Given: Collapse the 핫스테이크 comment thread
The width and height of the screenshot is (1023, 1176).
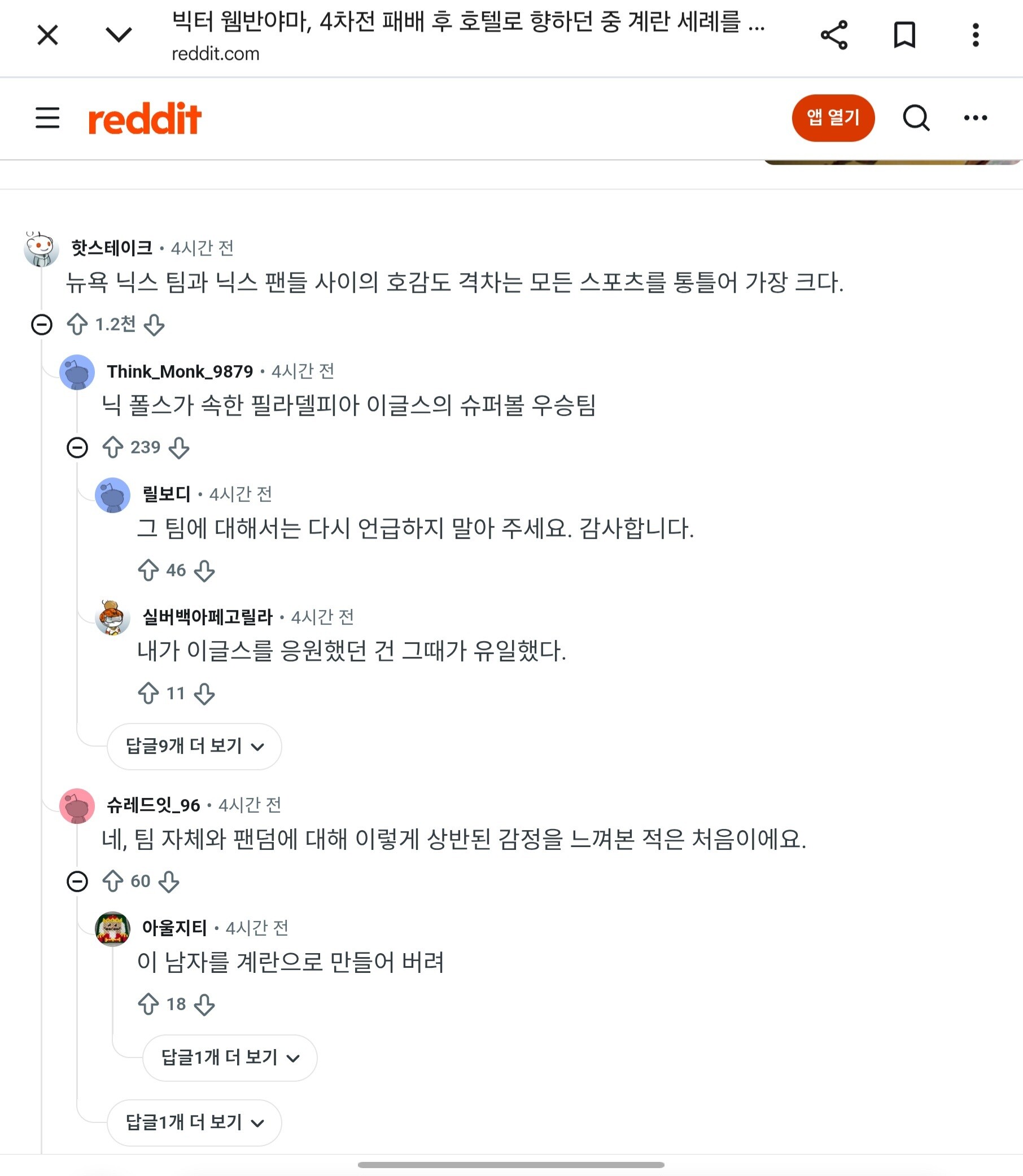Looking at the screenshot, I should 42,324.
